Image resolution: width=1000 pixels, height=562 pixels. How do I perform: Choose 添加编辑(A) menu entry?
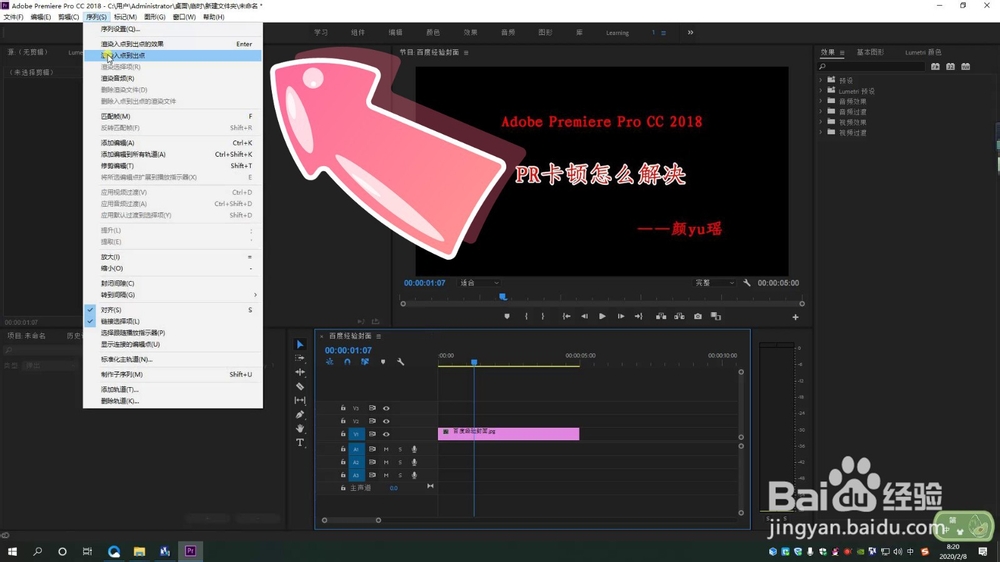[x=173, y=143]
